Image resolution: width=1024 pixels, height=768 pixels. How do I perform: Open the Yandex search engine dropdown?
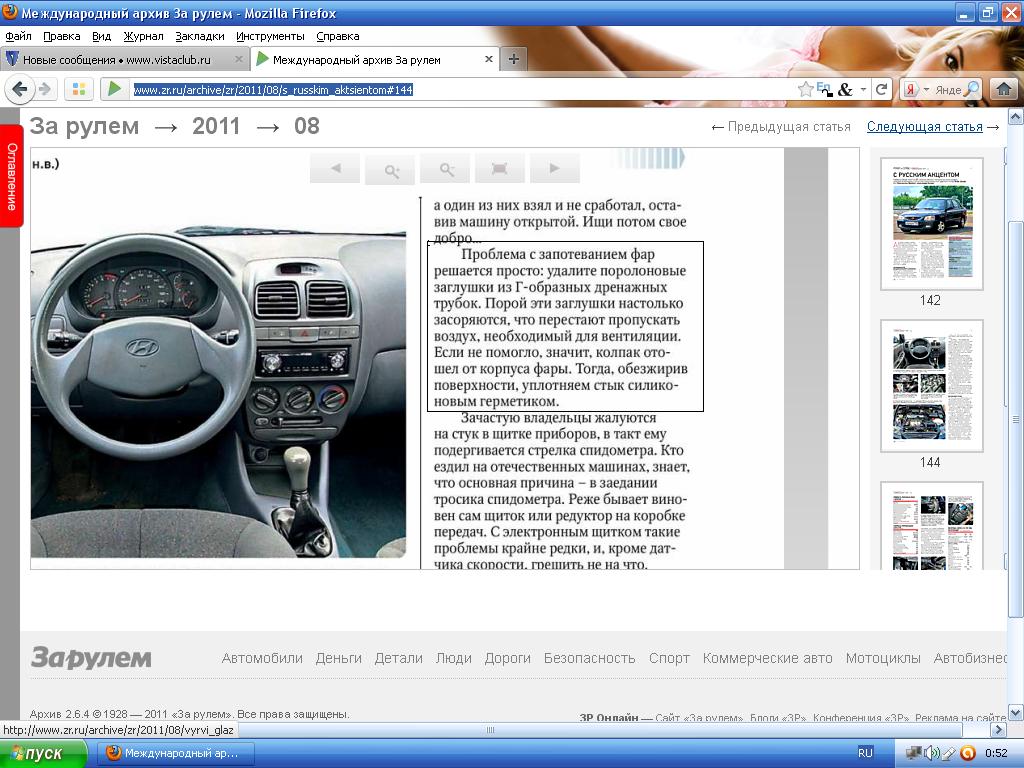[x=918, y=89]
